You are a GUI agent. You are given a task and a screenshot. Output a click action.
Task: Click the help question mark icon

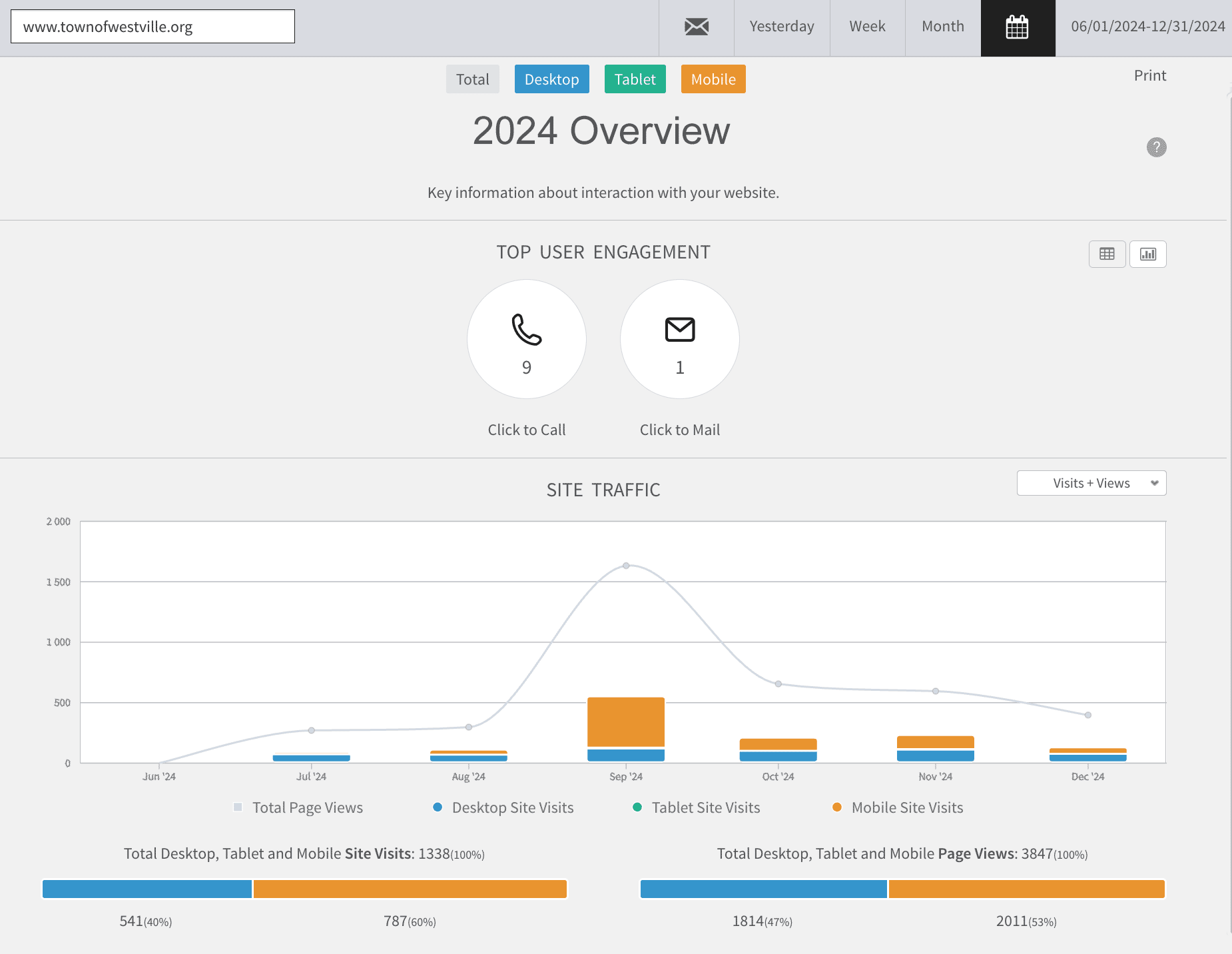[1156, 147]
